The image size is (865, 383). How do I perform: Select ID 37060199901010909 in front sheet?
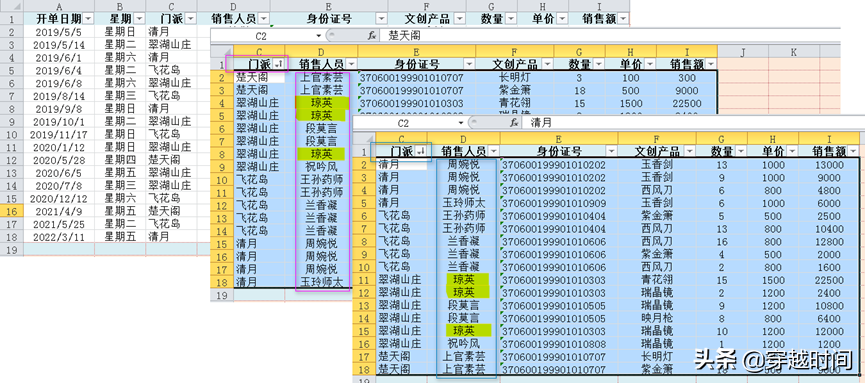point(559,203)
